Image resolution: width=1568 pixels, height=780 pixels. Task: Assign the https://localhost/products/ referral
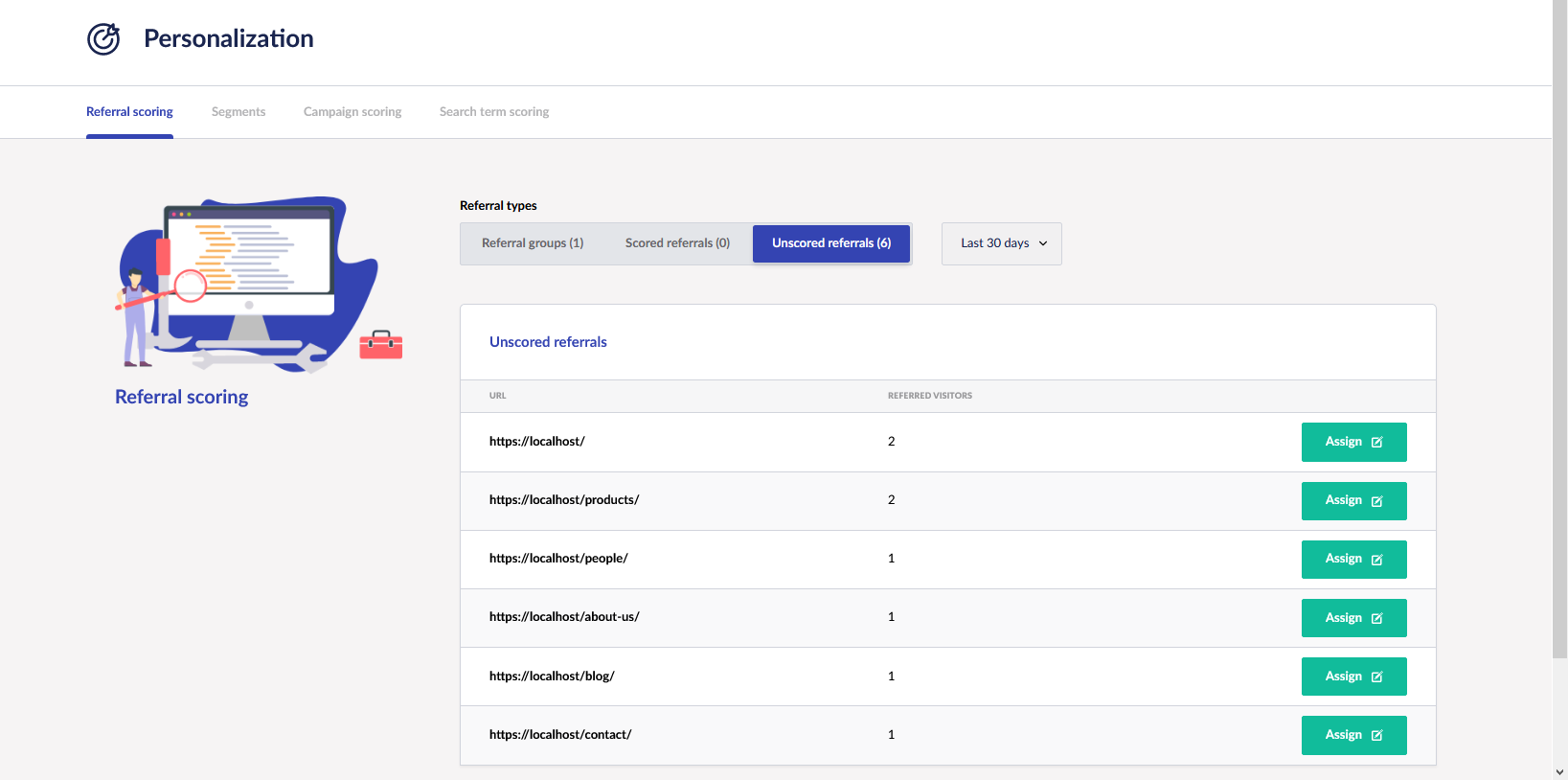(x=1353, y=501)
